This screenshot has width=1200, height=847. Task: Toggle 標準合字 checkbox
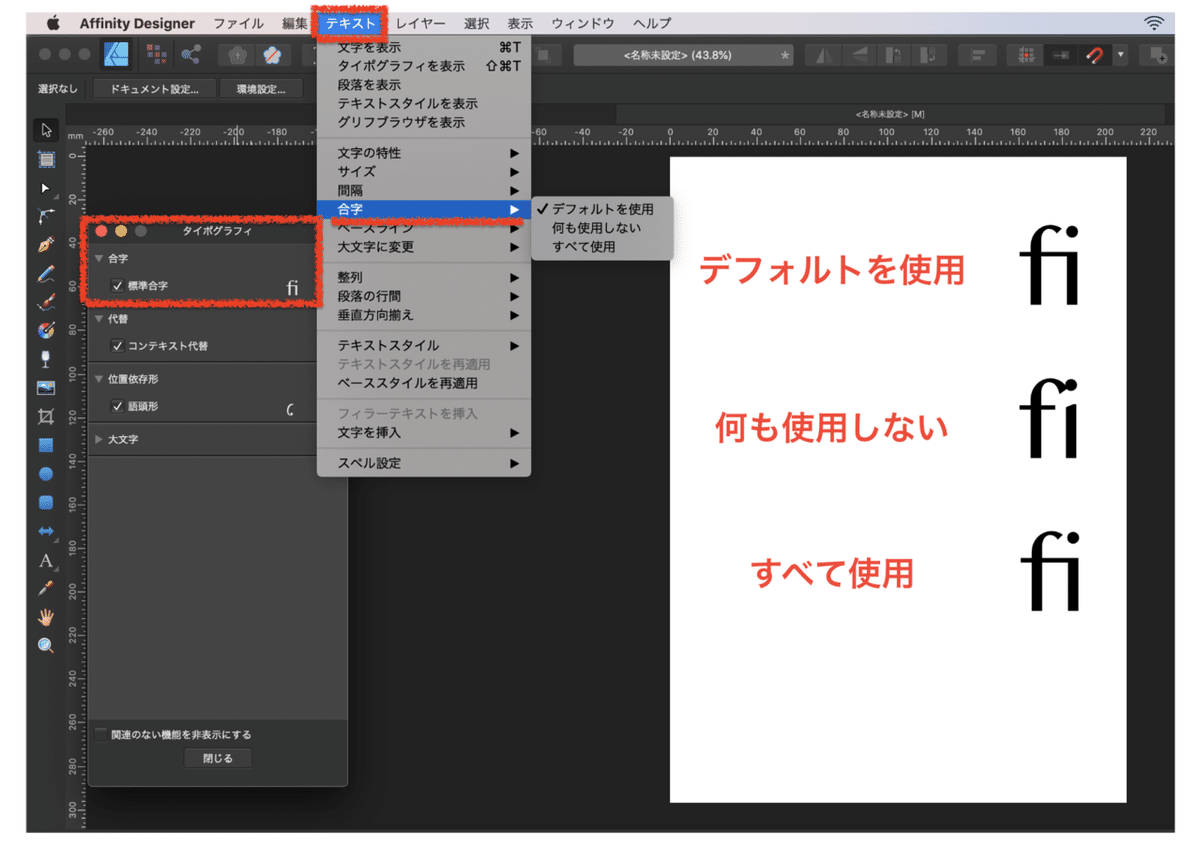tap(117, 286)
